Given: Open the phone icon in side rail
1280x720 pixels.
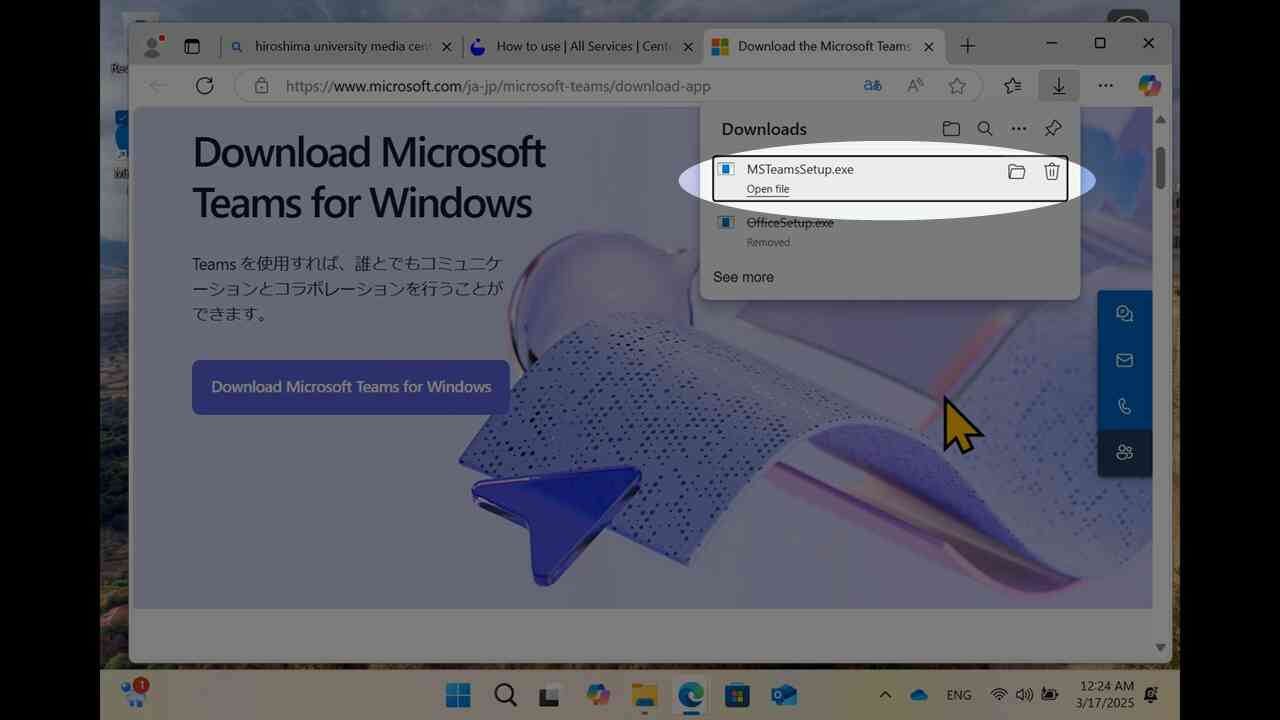Looking at the screenshot, I should 1125,406.
